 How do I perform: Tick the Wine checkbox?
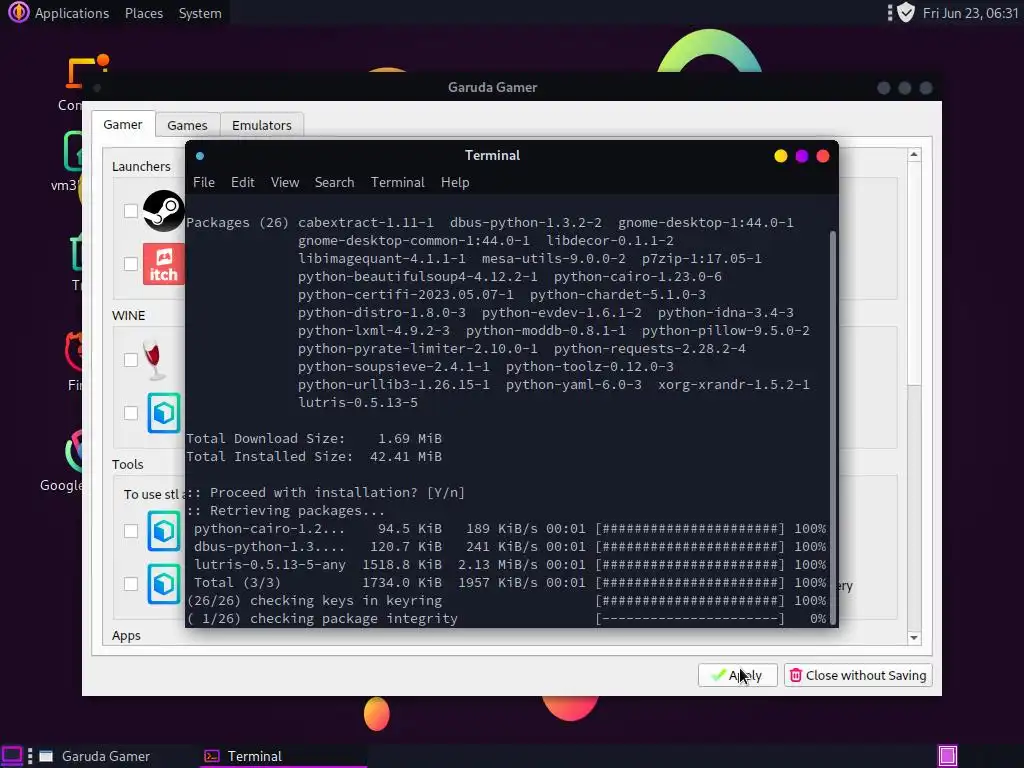click(131, 360)
